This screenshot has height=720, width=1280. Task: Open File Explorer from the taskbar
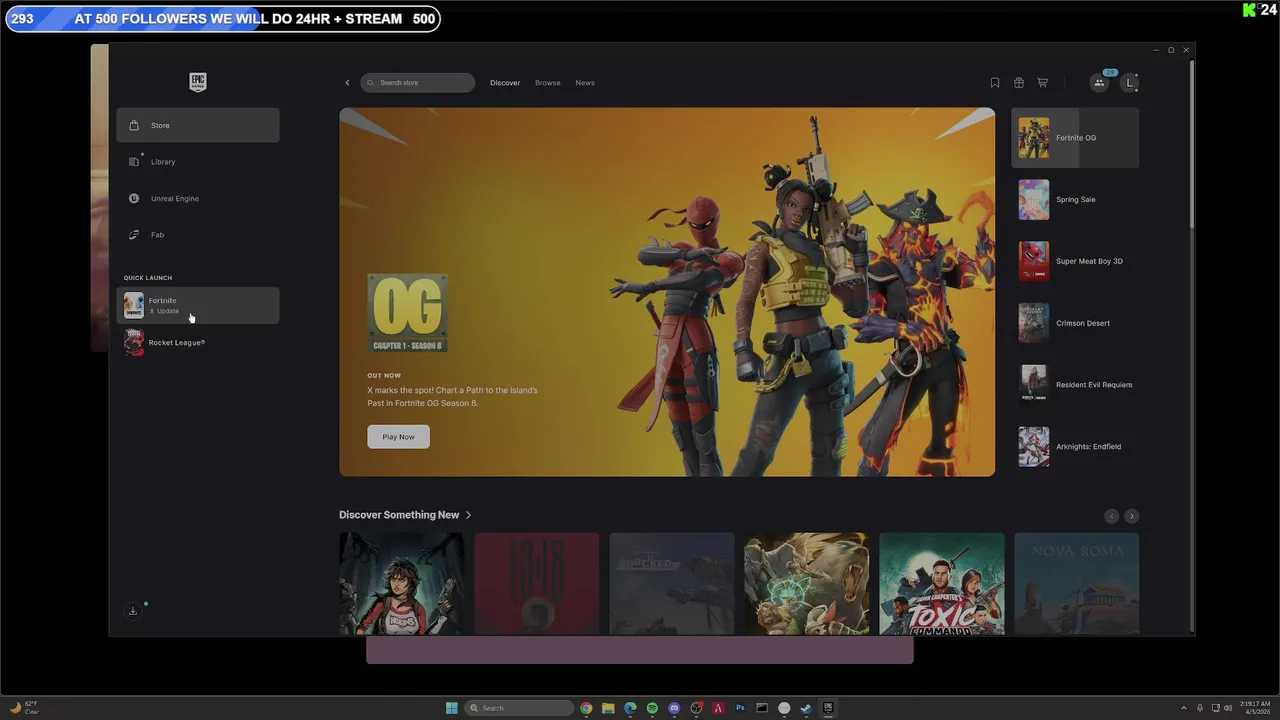[608, 708]
